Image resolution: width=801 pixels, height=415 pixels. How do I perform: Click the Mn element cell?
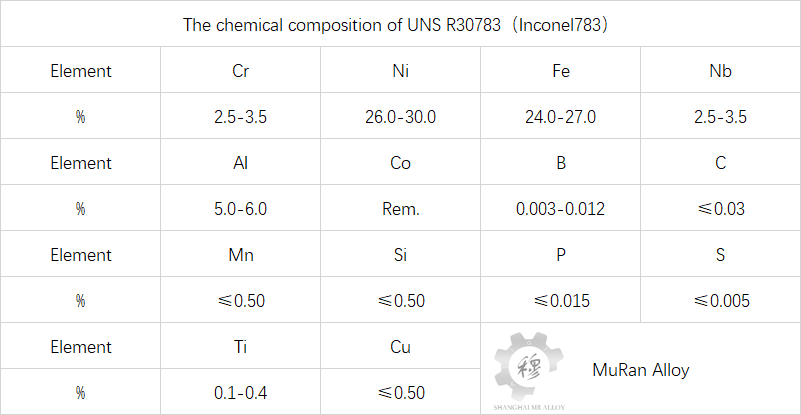[240, 255]
